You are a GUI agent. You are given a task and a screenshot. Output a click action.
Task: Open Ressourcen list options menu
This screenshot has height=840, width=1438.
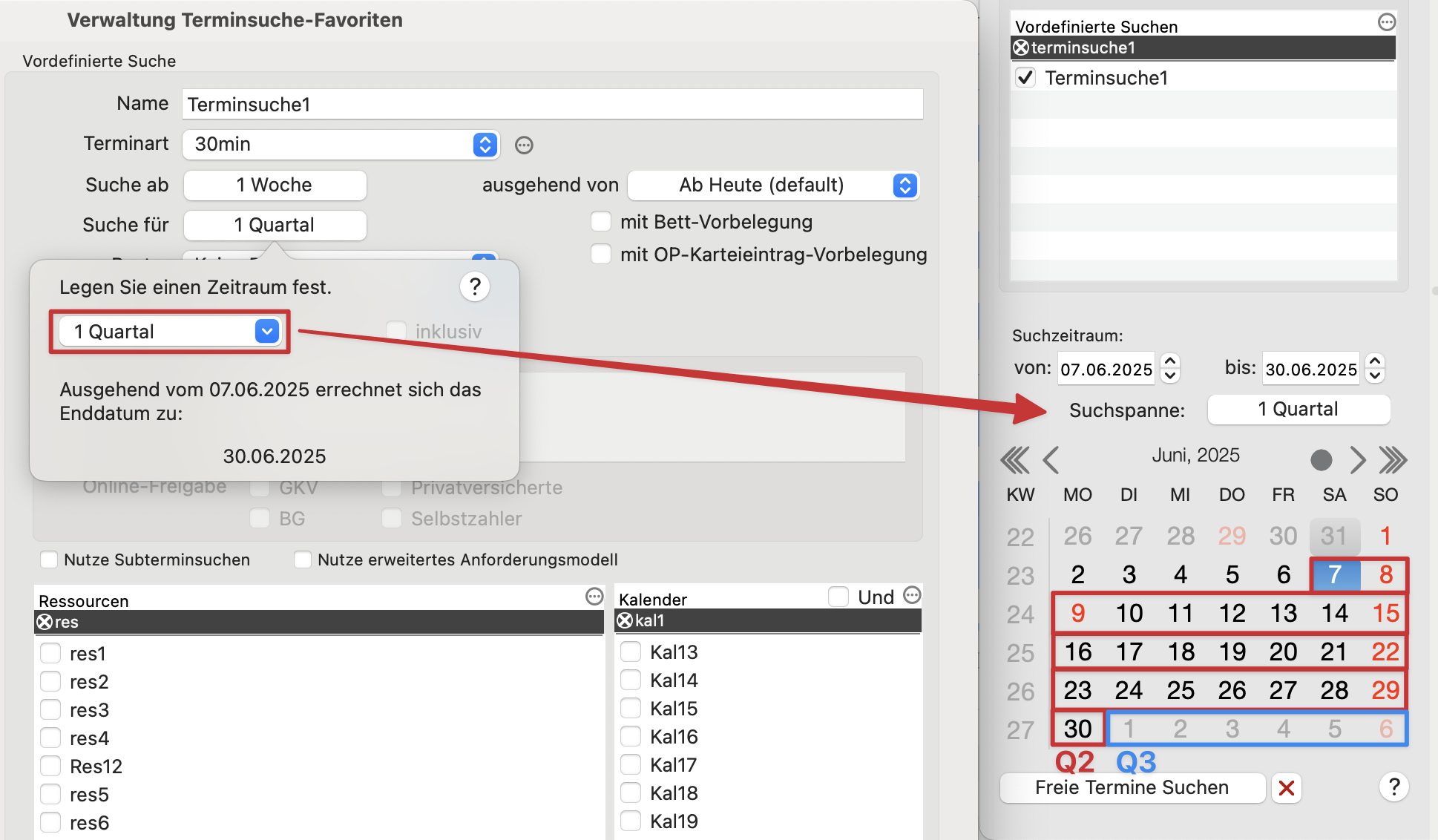pos(594,597)
